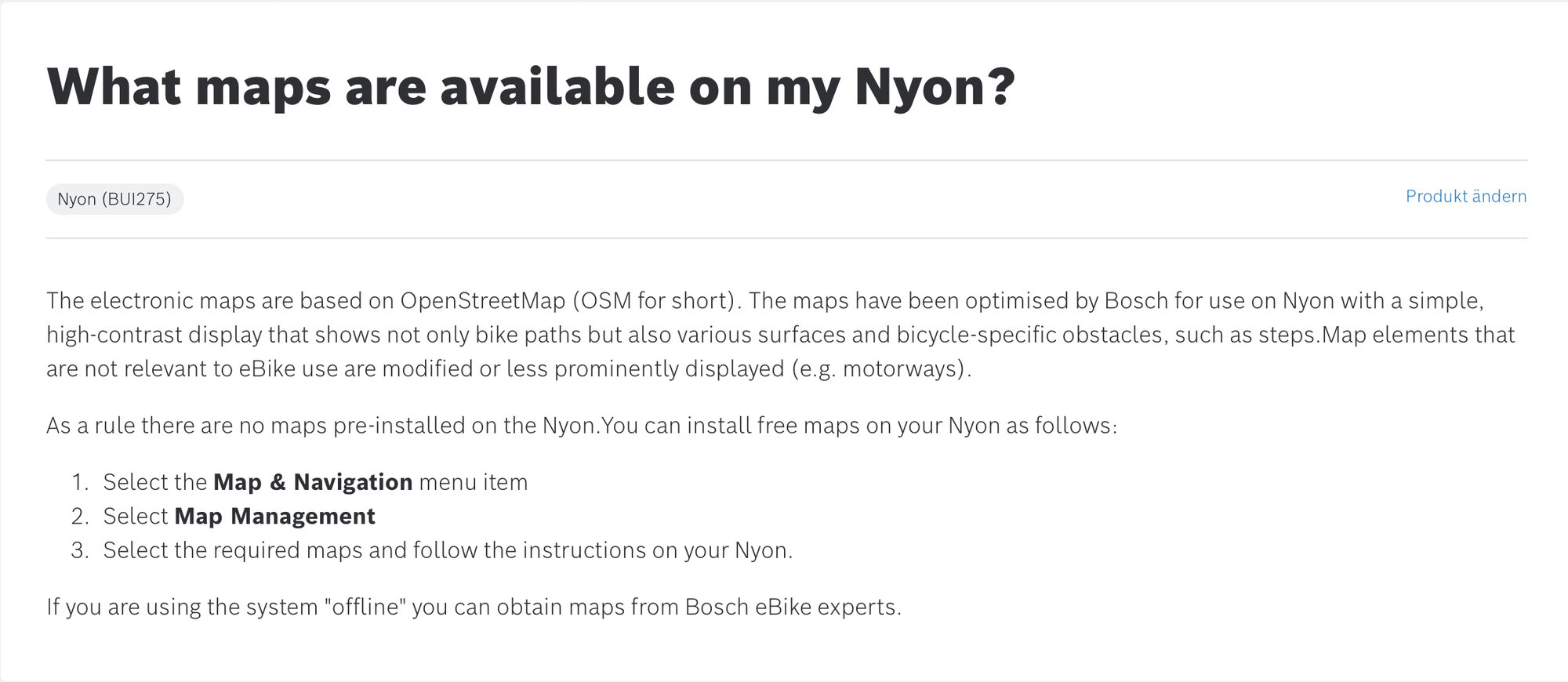Click the word "Nyon?" in the title
This screenshot has width=1568, height=682.
[935, 86]
